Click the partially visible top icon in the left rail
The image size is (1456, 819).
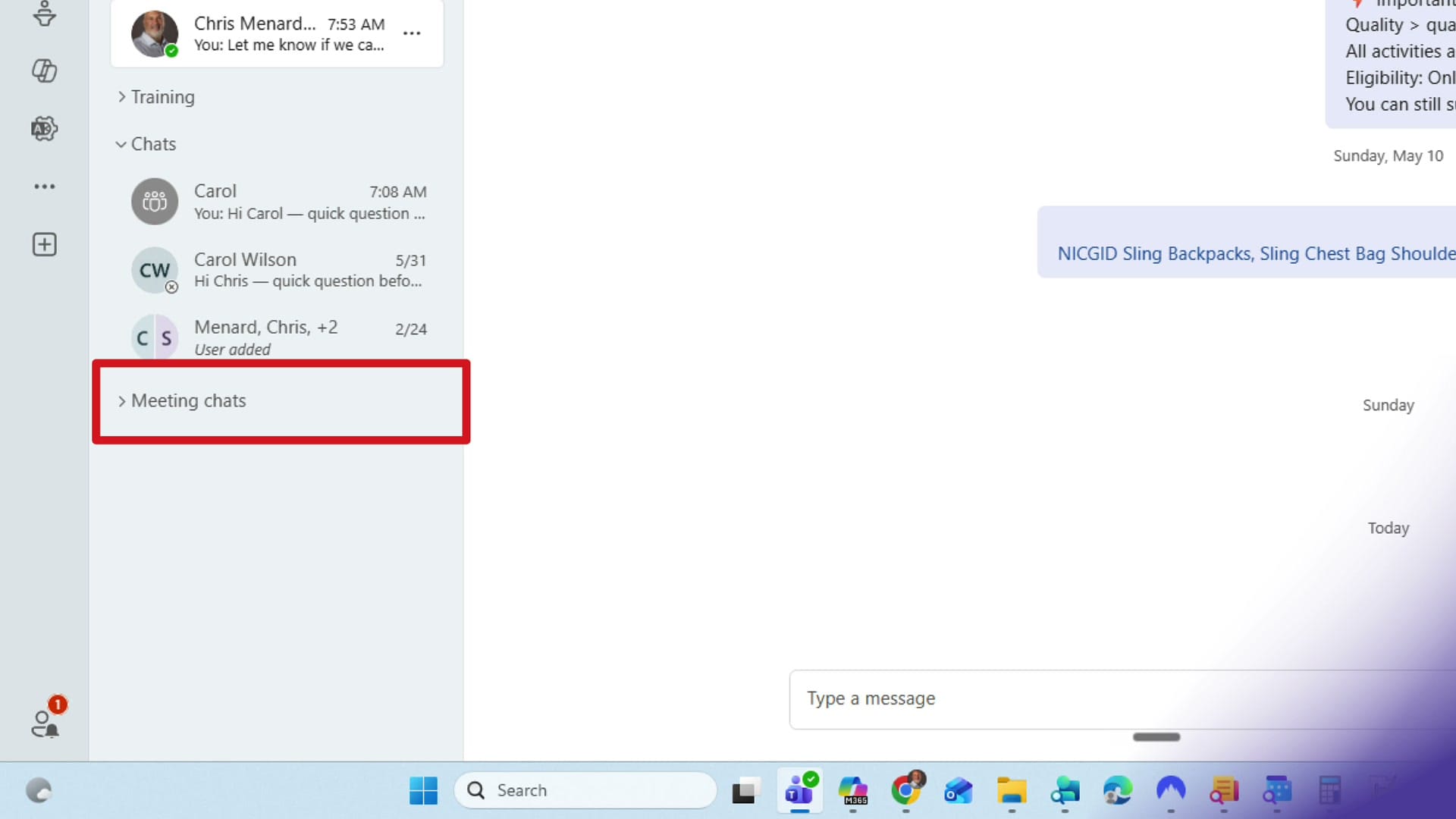click(x=44, y=13)
